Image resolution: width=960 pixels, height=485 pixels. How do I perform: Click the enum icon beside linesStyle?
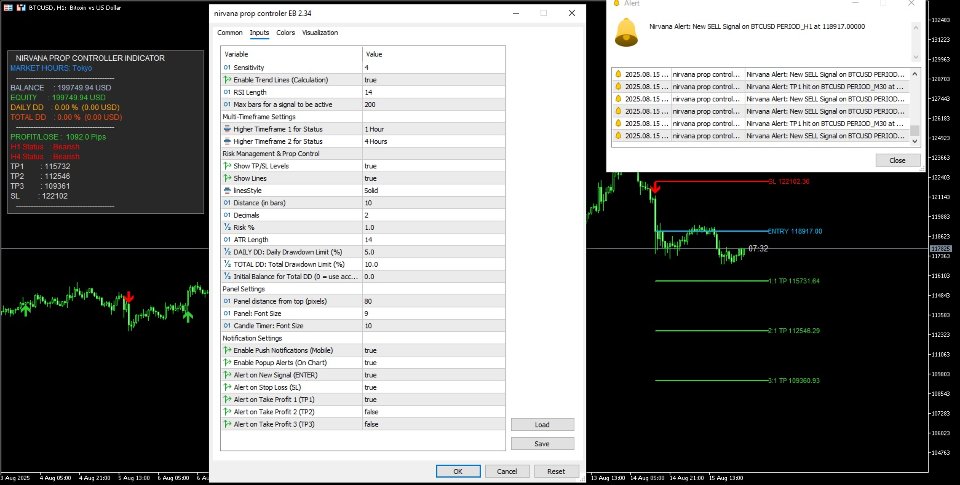227,190
